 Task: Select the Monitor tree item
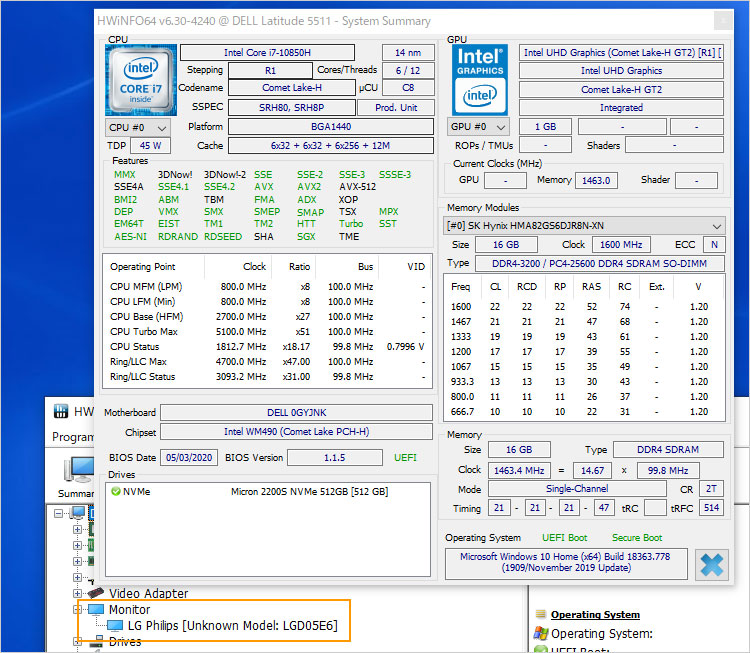coord(129,609)
